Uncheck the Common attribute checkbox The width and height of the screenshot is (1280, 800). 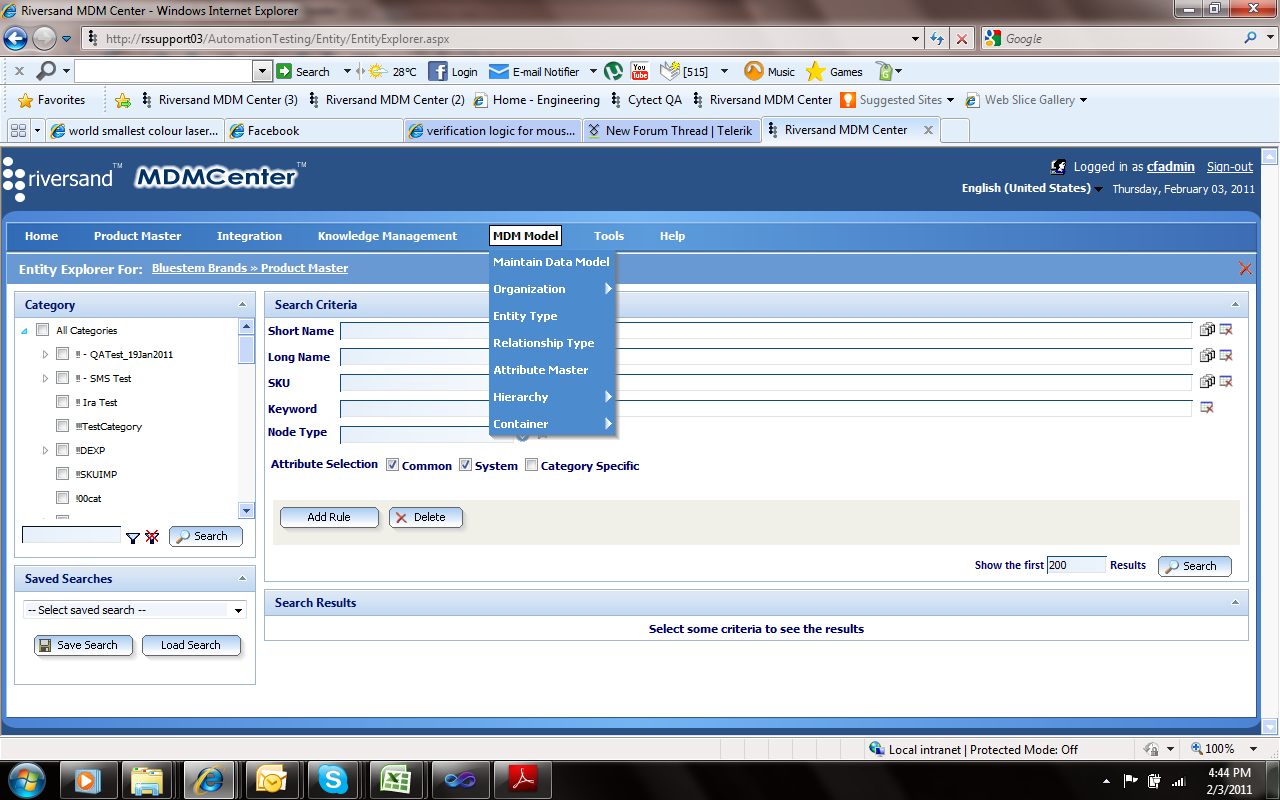[393, 465]
